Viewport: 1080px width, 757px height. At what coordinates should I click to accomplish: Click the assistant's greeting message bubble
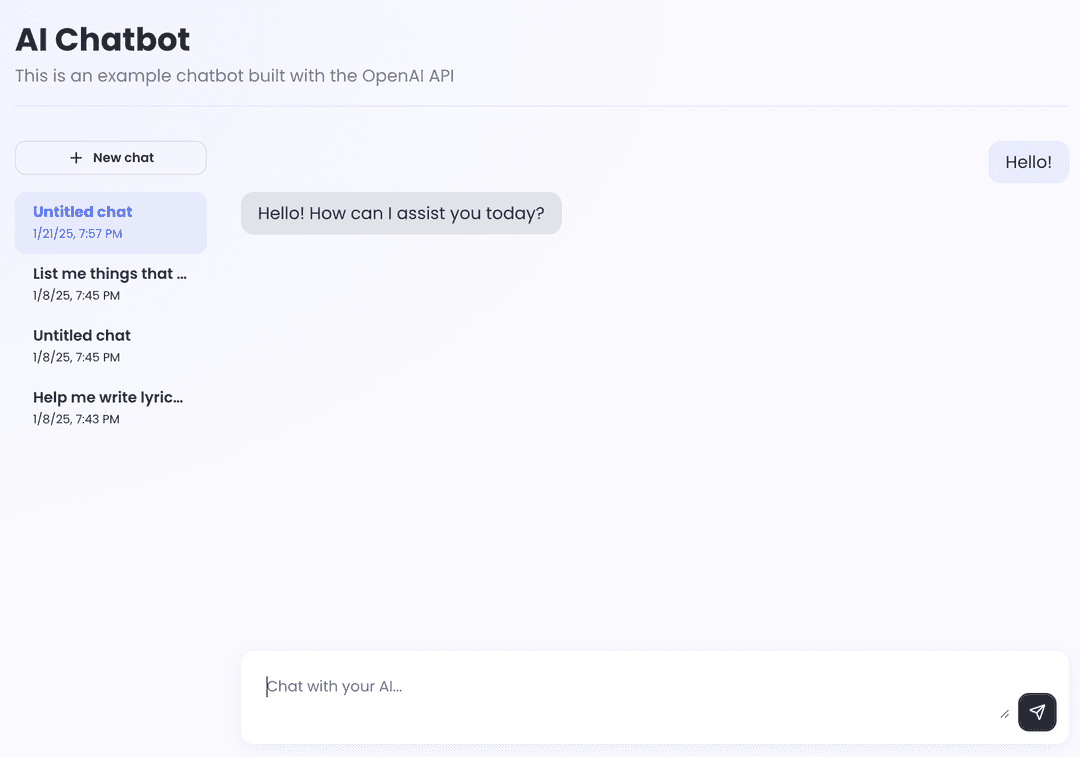click(x=400, y=213)
